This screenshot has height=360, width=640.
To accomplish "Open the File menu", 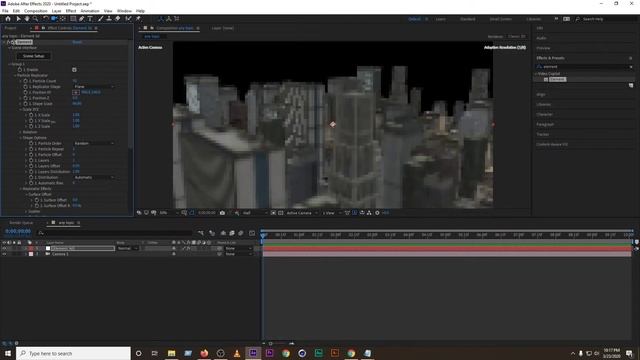I will coord(5,11).
